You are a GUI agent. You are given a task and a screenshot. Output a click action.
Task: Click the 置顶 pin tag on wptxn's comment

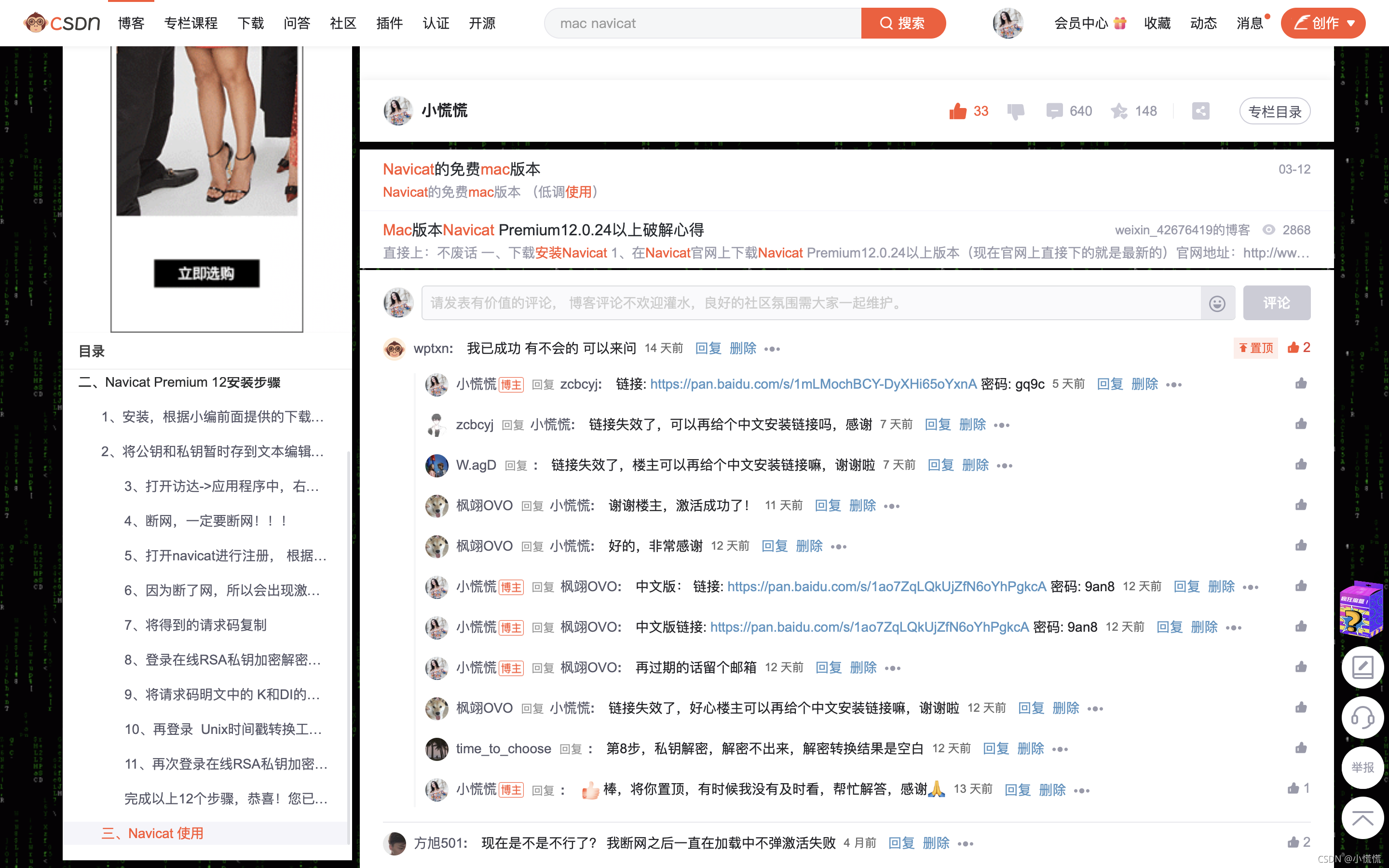tap(1256, 348)
